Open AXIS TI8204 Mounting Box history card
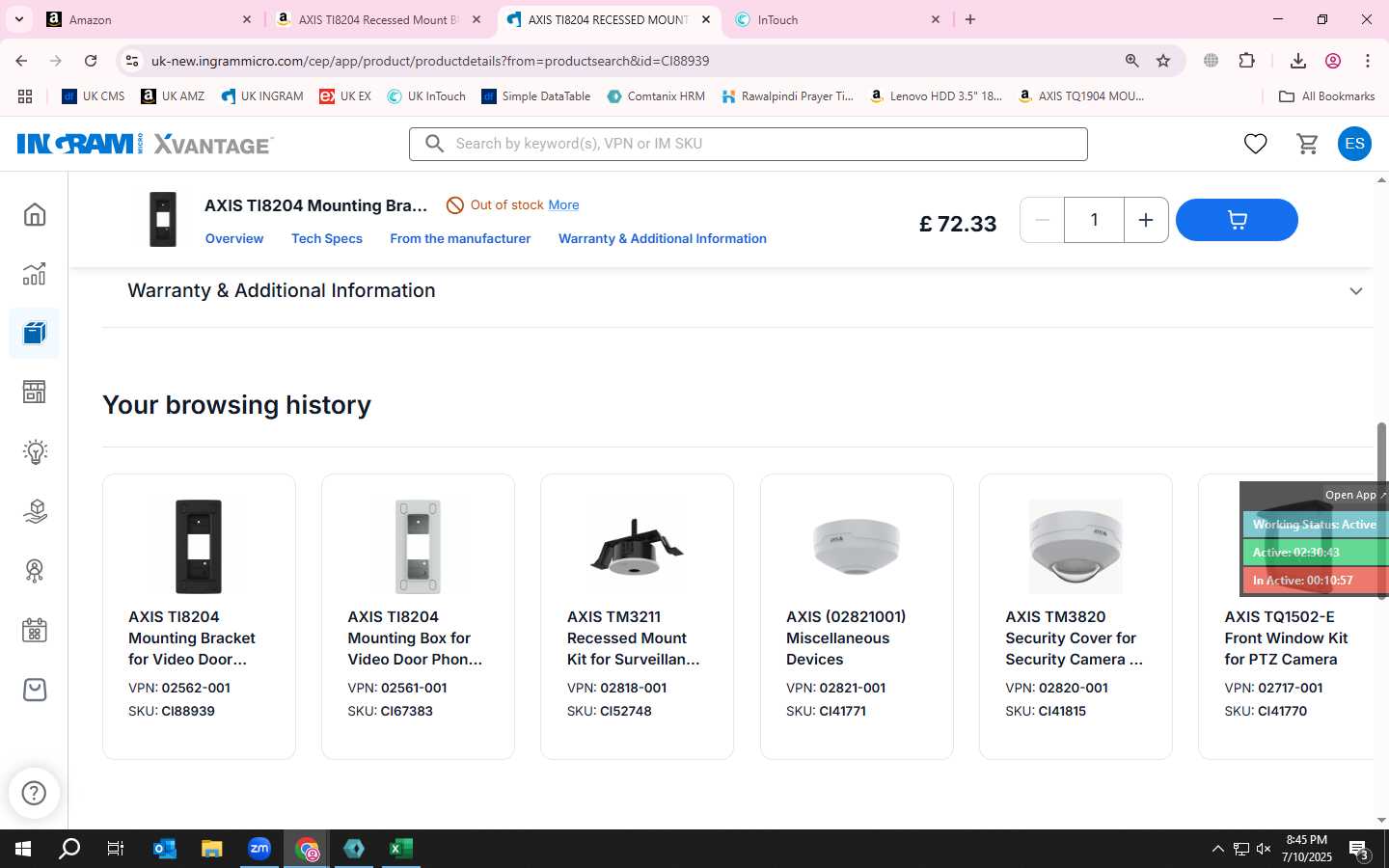This screenshot has height=868, width=1389. pyautogui.click(x=418, y=616)
